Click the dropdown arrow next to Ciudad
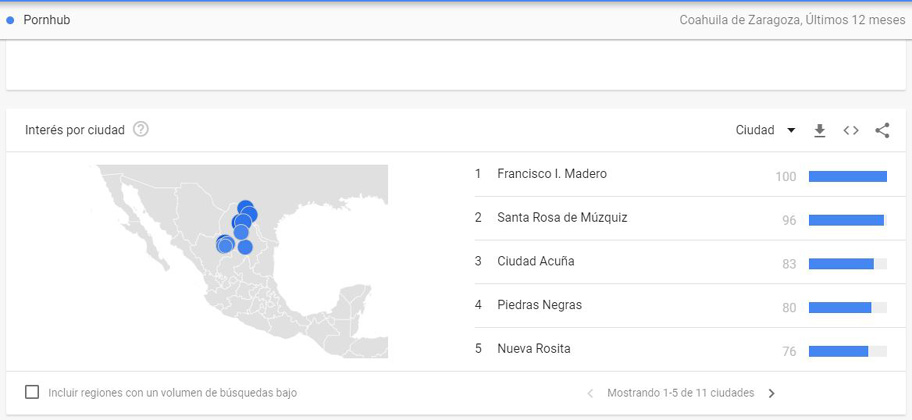Viewport: 912px width, 420px height. point(791,130)
